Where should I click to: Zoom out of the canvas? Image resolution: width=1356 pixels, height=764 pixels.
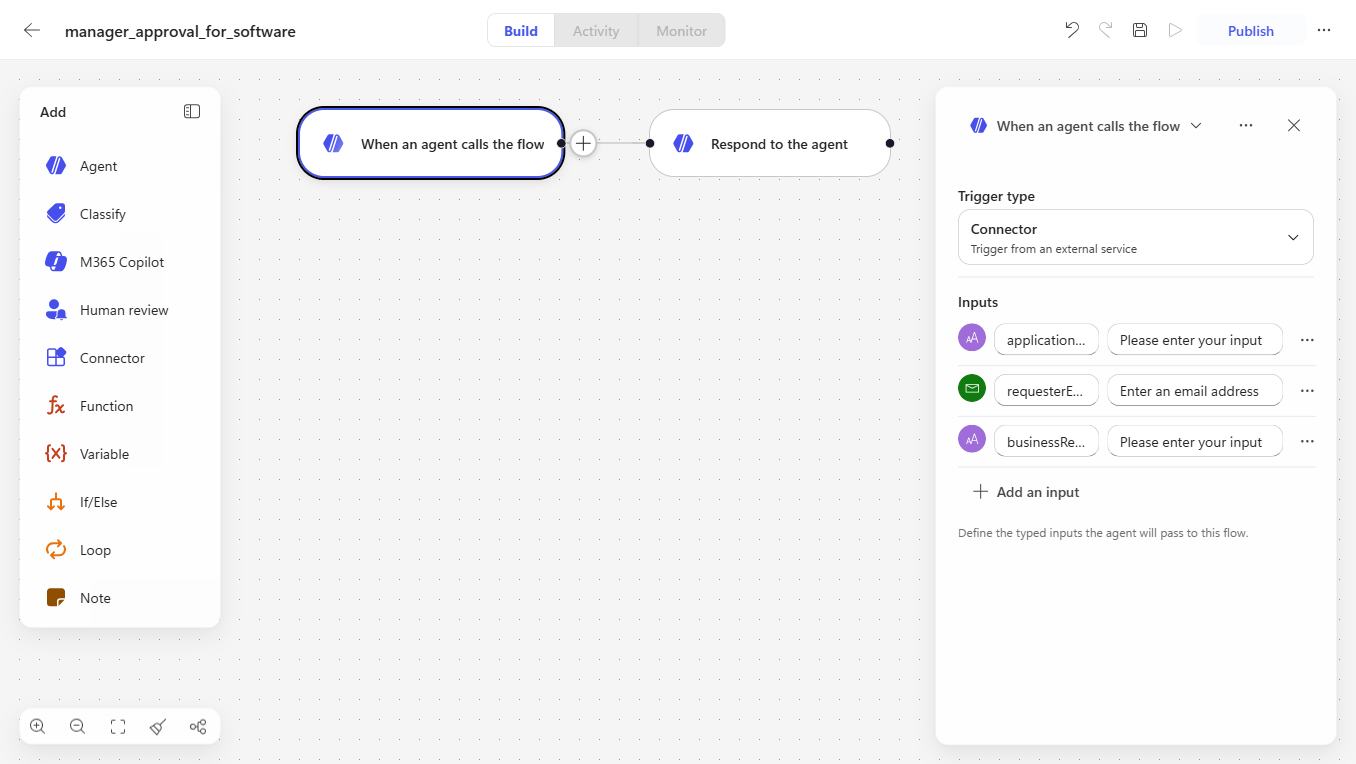tap(77, 727)
